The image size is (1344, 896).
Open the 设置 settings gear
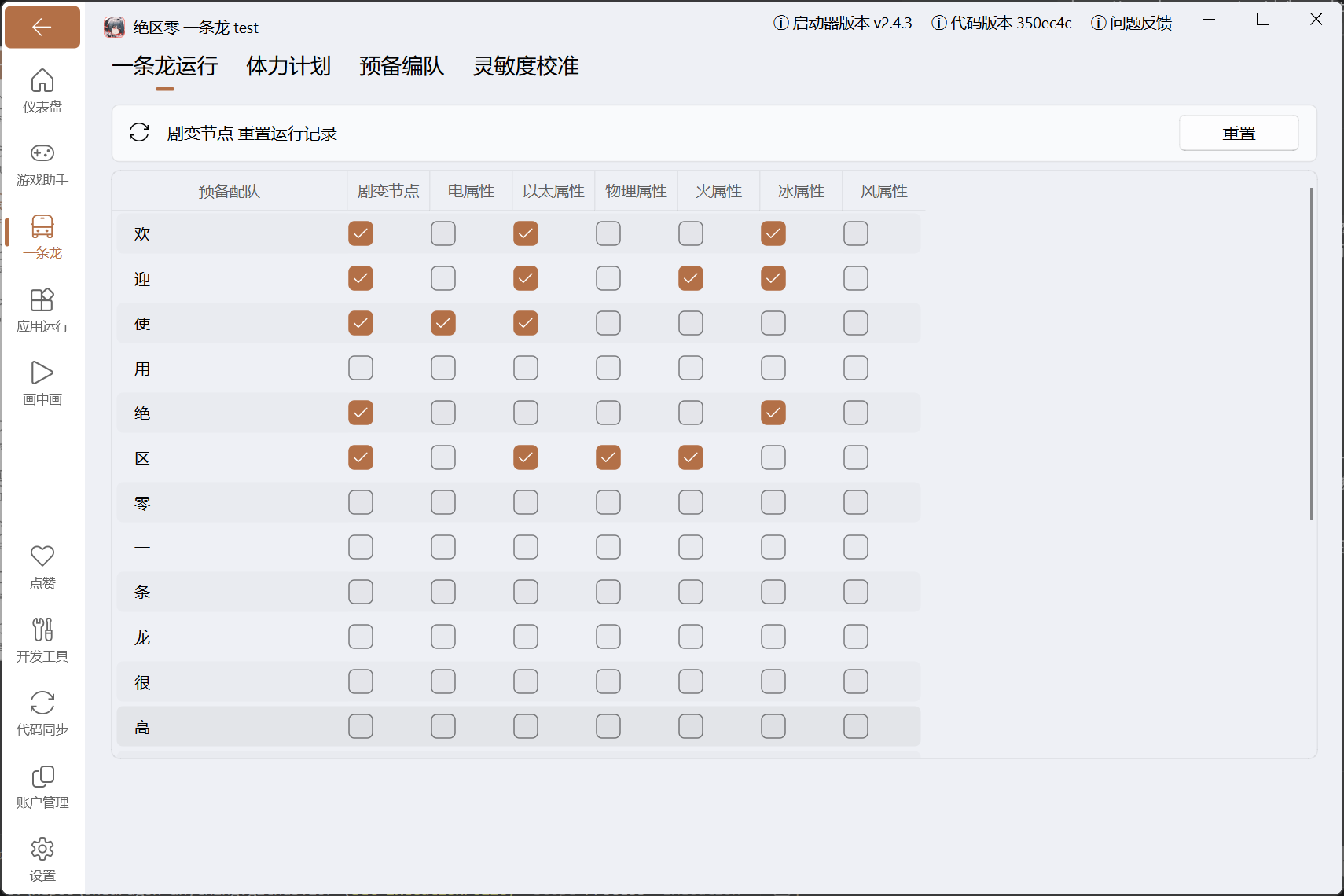[x=42, y=860]
